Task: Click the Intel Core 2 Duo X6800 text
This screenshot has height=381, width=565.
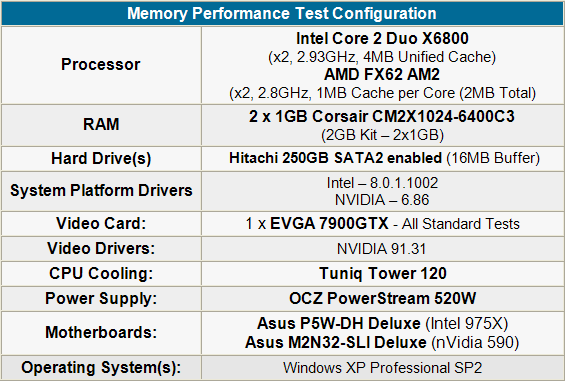Action: (382, 38)
